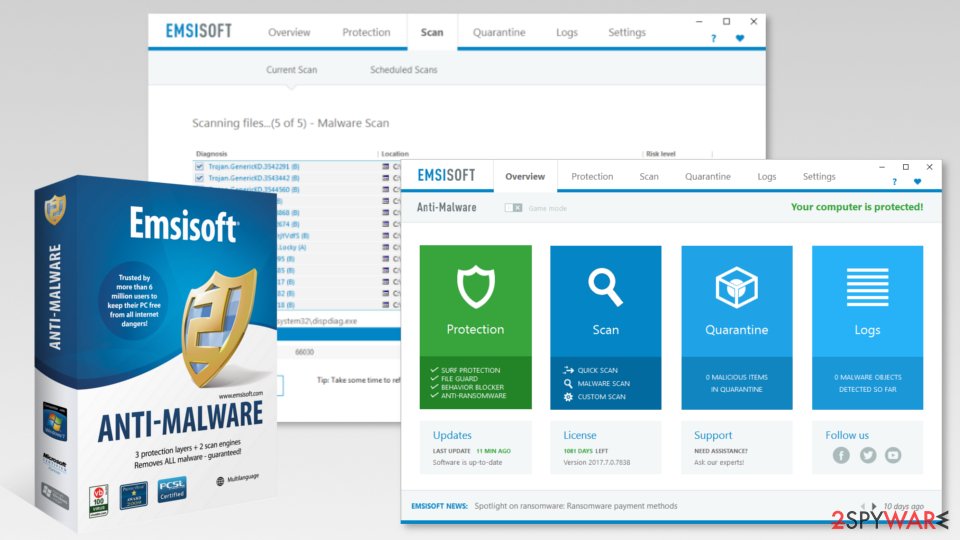Click help question mark in Scan window
The image size is (960, 540).
tap(713, 39)
